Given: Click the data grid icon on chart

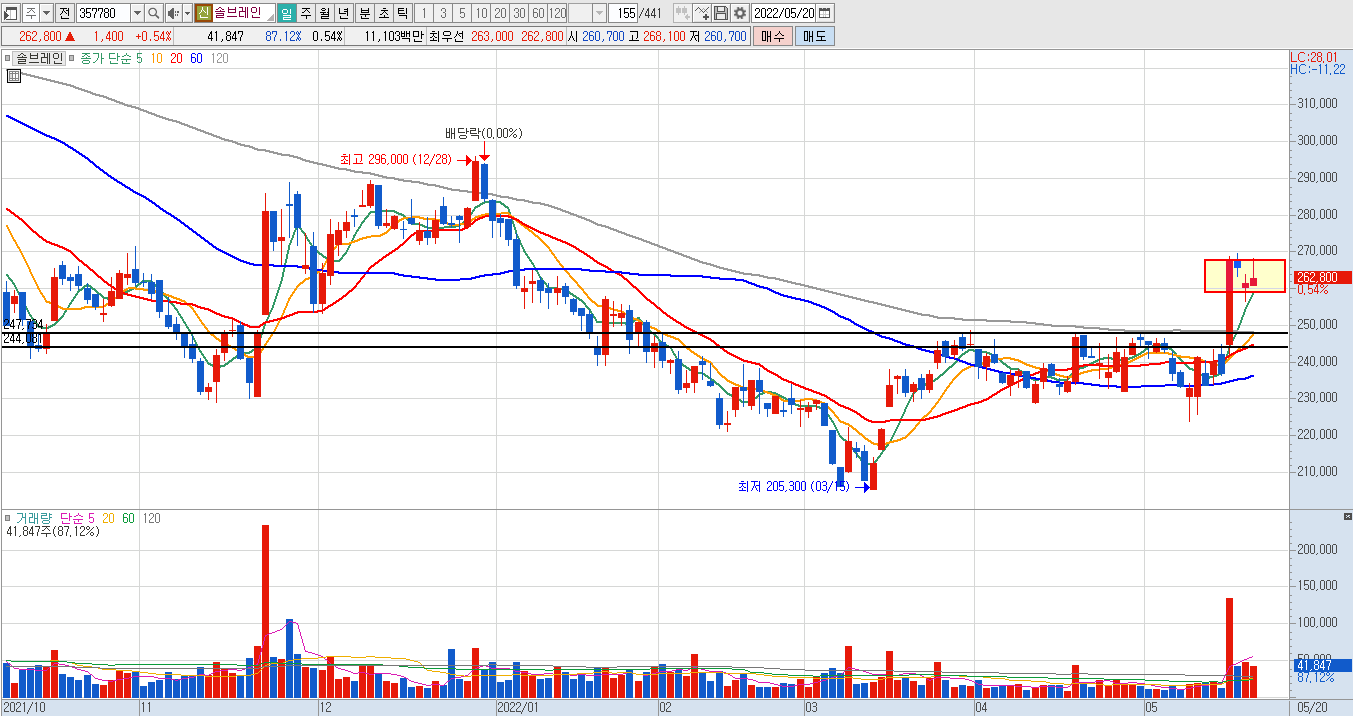Looking at the screenshot, I should (15, 76).
